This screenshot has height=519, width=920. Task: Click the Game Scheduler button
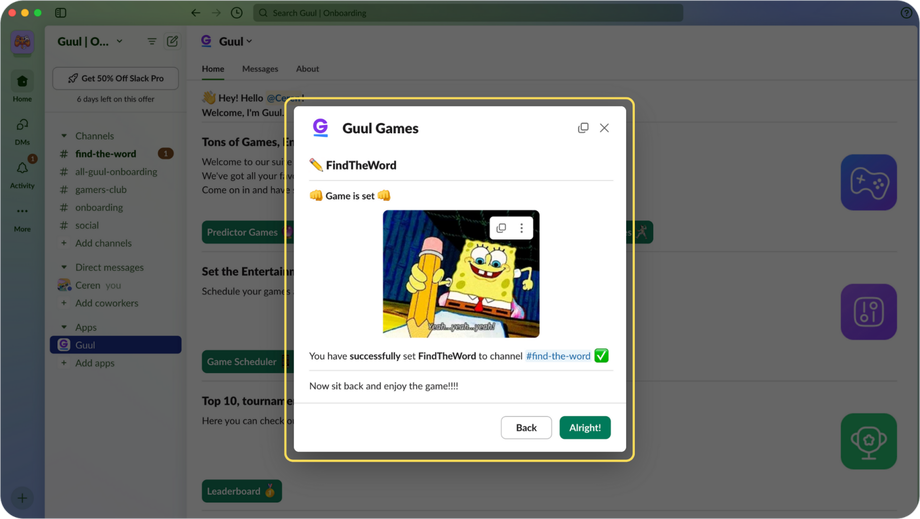point(246,362)
